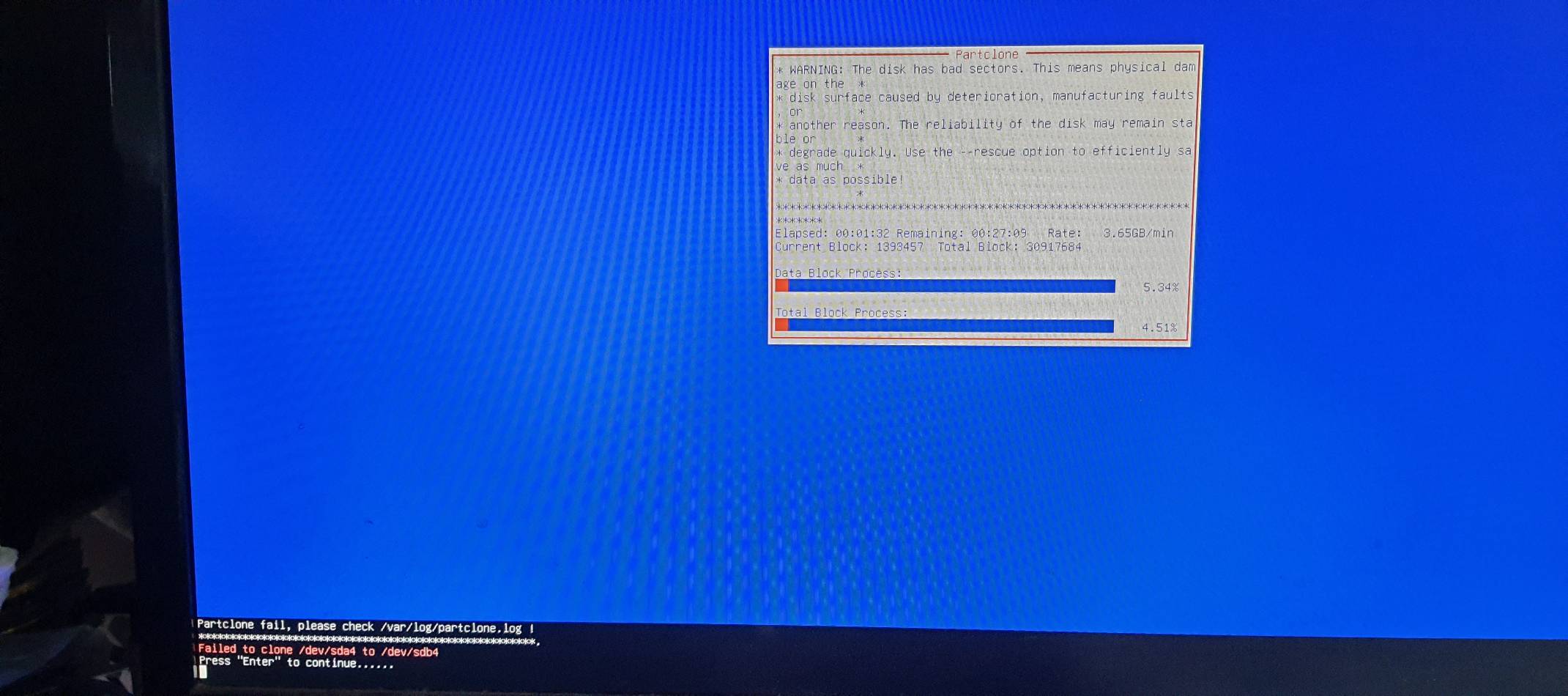The width and height of the screenshot is (1568, 696).
Task: Click the Rate 3.65GB/min indicator
Action: [1140, 233]
